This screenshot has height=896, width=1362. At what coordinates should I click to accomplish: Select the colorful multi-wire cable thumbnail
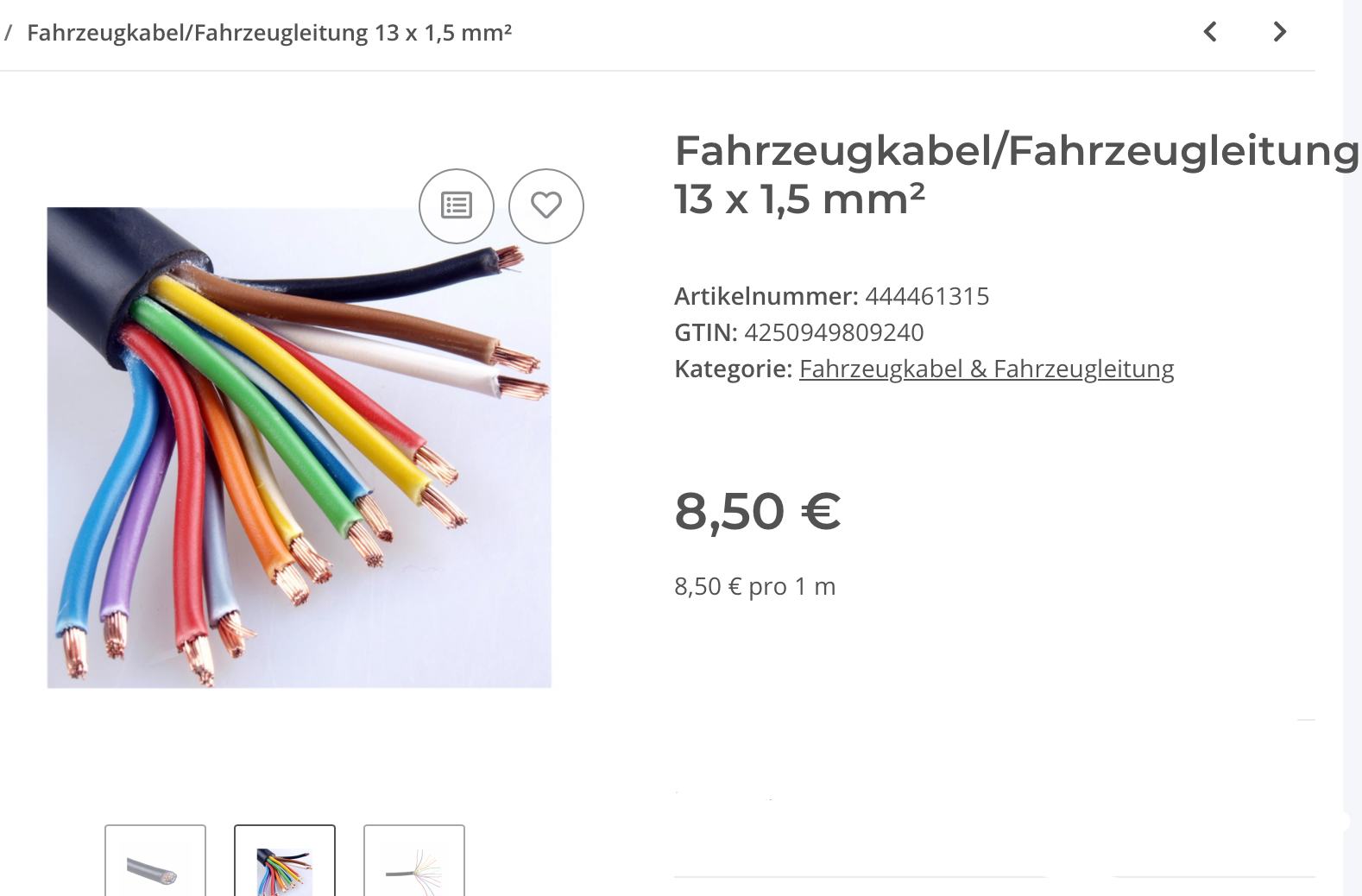point(285,861)
